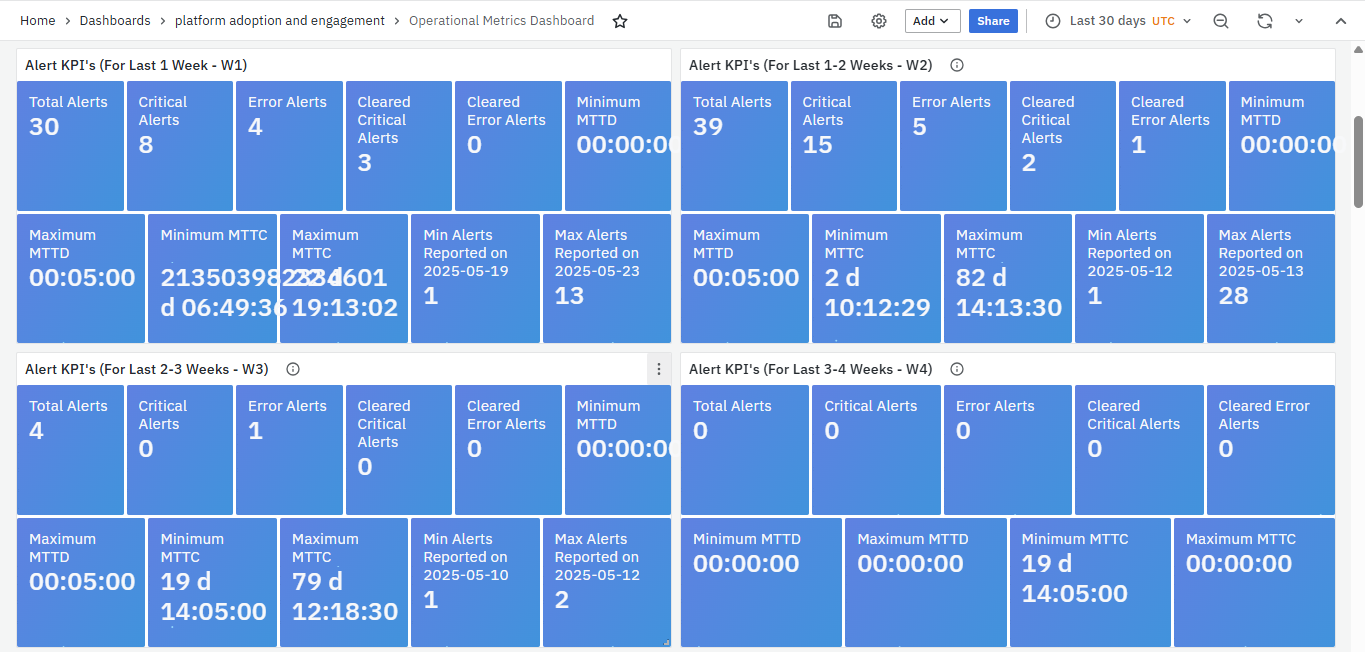Click the save dashboard icon
The height and width of the screenshot is (652, 1365).
(x=835, y=21)
